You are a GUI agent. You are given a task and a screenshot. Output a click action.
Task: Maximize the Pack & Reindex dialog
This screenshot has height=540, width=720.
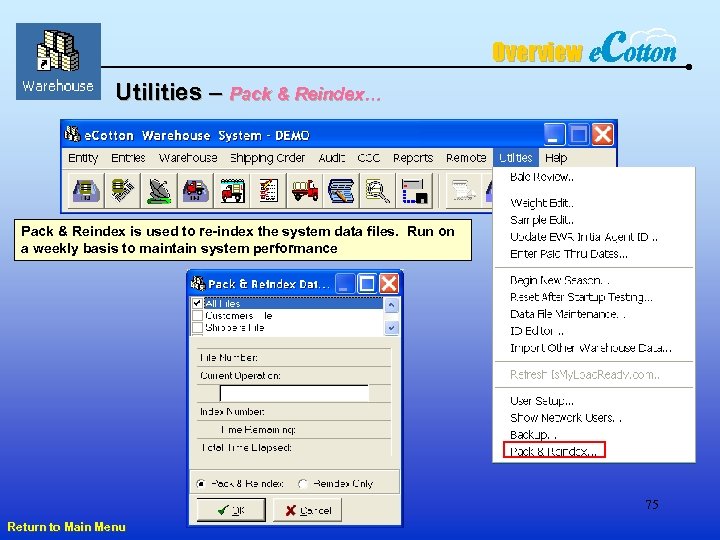(x=367, y=283)
